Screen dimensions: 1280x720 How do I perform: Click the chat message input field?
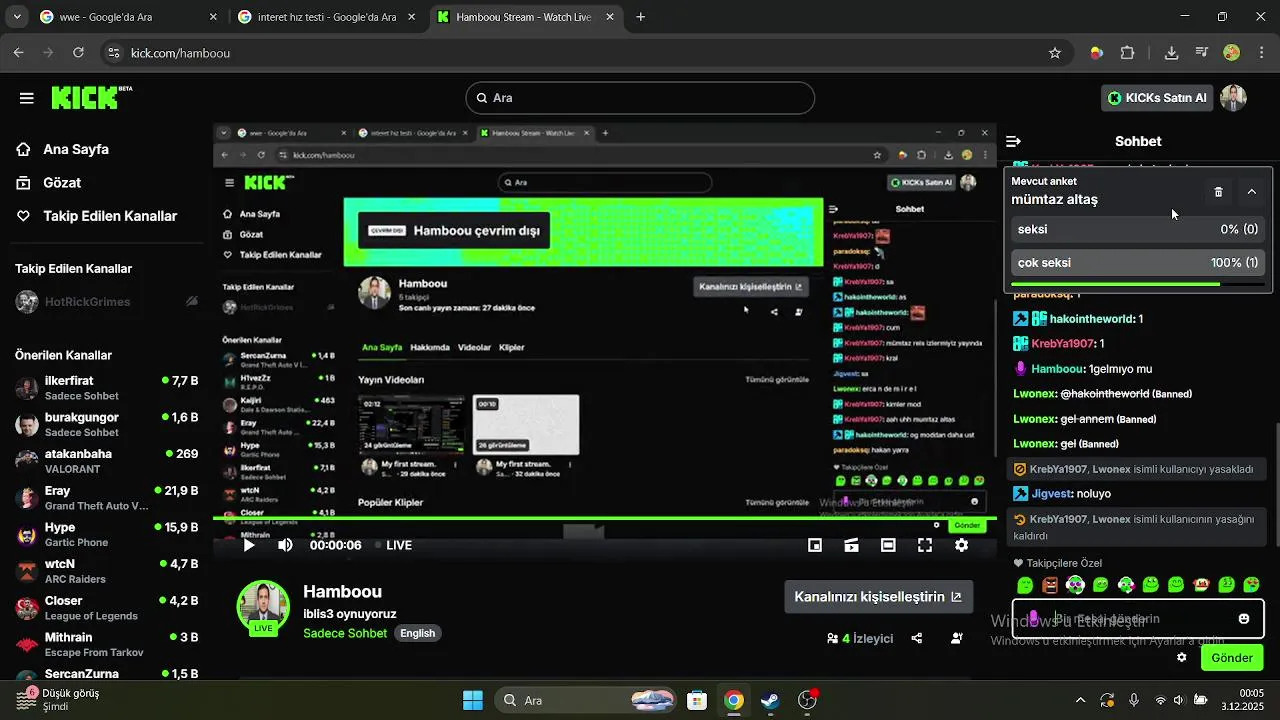click(1138, 619)
